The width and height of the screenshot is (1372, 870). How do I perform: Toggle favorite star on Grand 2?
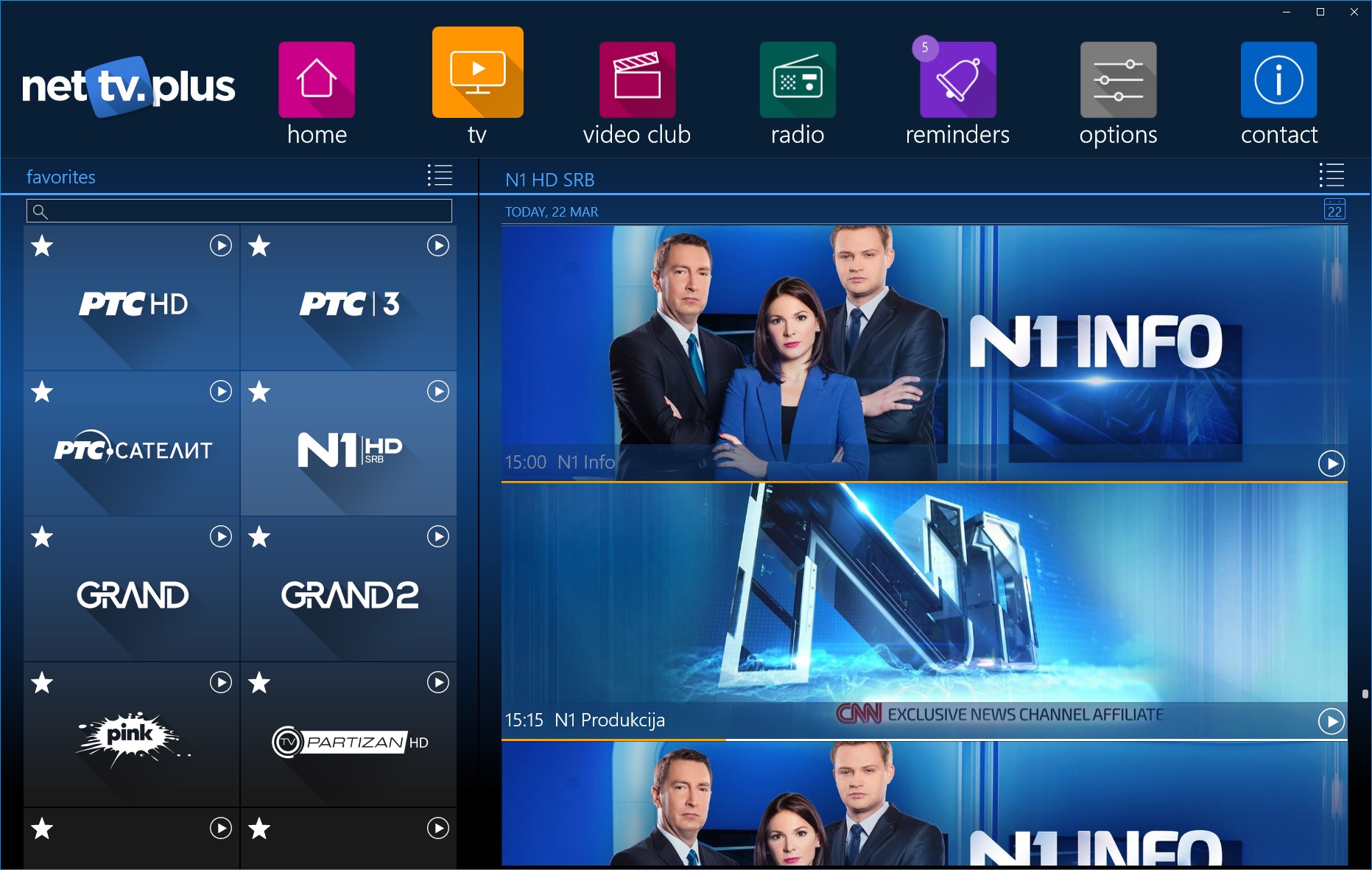pos(259,536)
